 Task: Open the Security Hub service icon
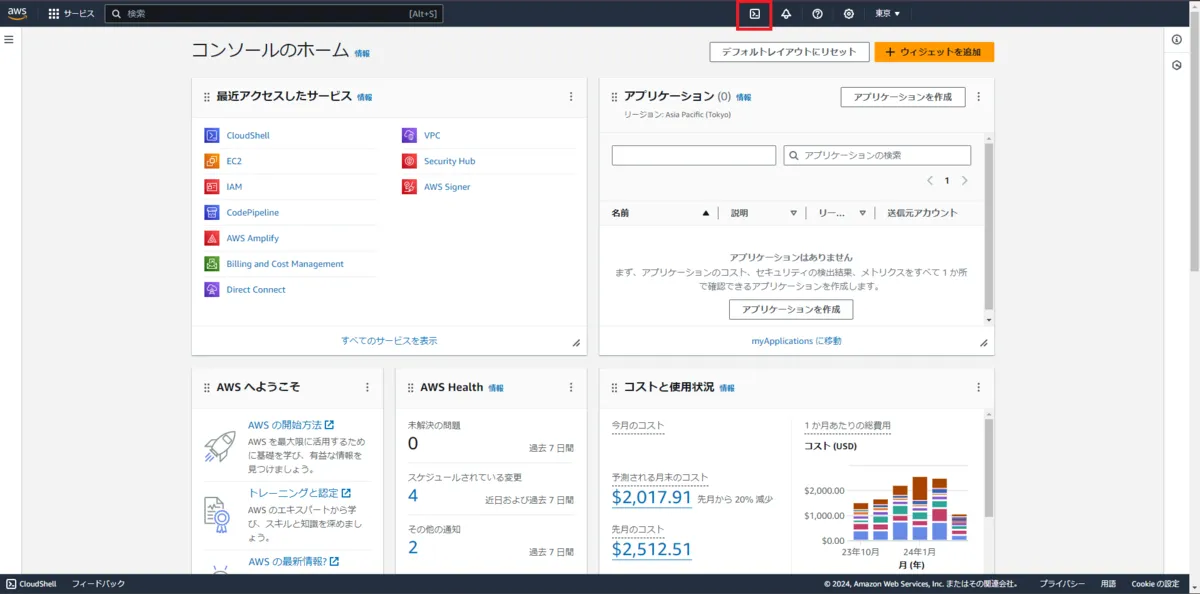[409, 161]
